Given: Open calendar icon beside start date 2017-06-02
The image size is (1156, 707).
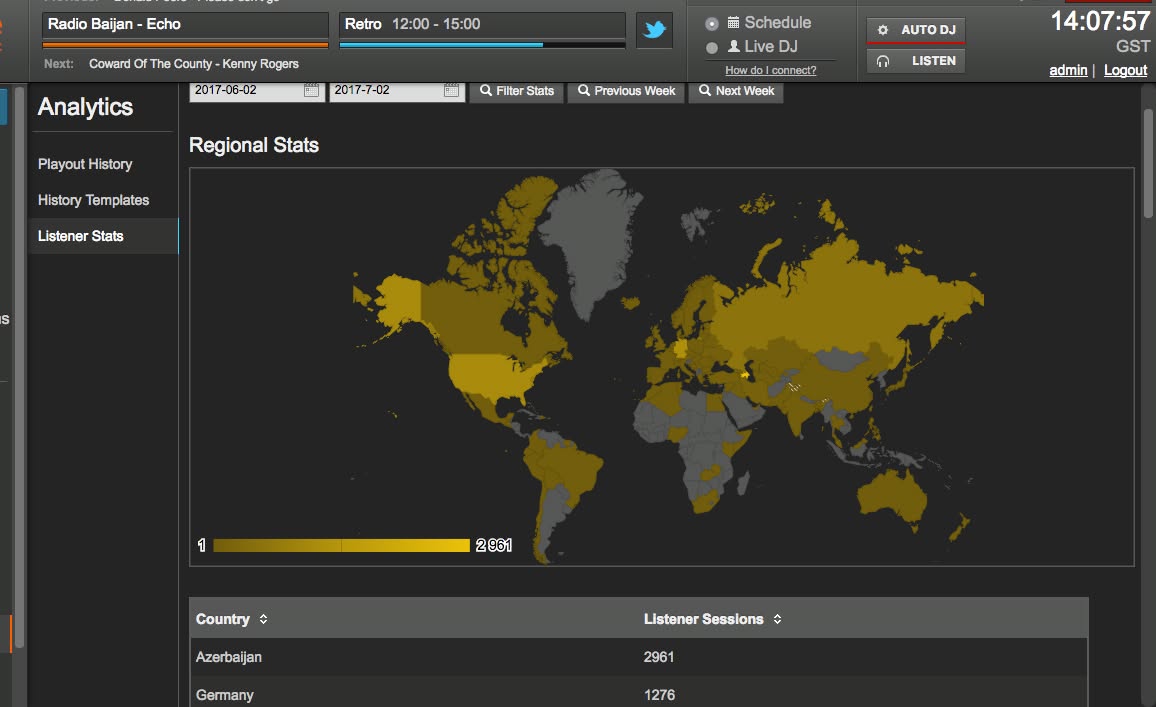Looking at the screenshot, I should click(311, 90).
